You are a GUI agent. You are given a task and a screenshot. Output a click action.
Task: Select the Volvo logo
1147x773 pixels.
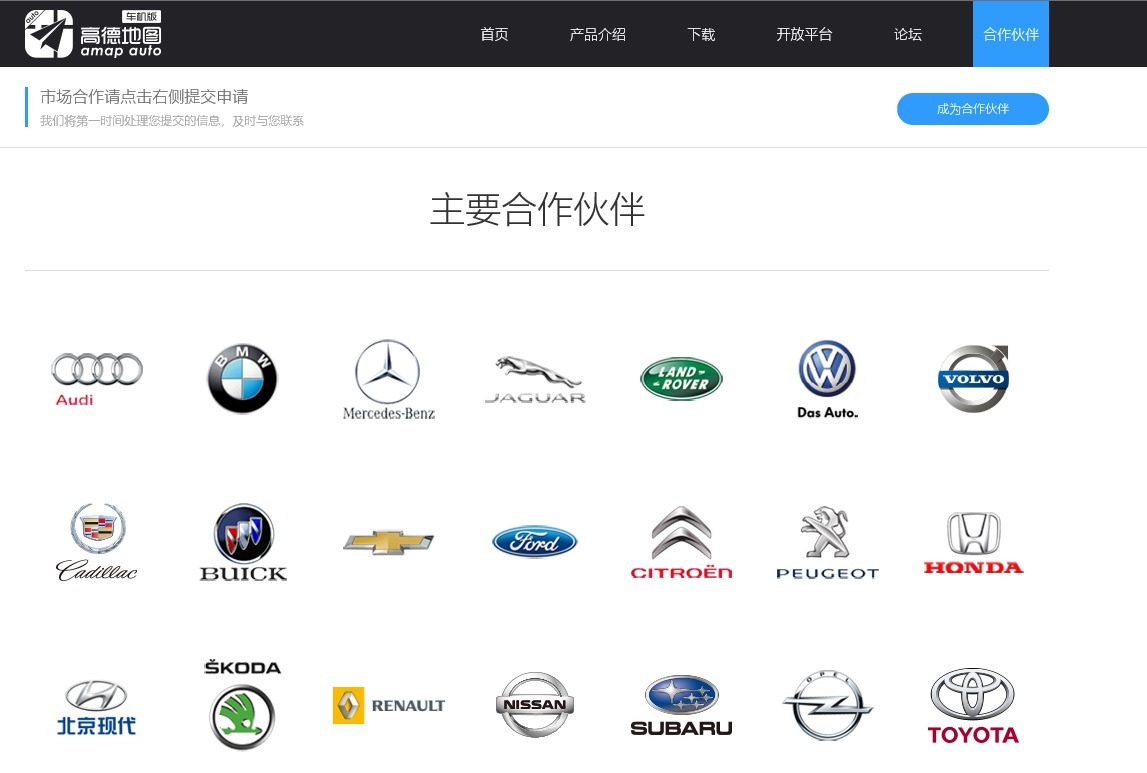(974, 379)
